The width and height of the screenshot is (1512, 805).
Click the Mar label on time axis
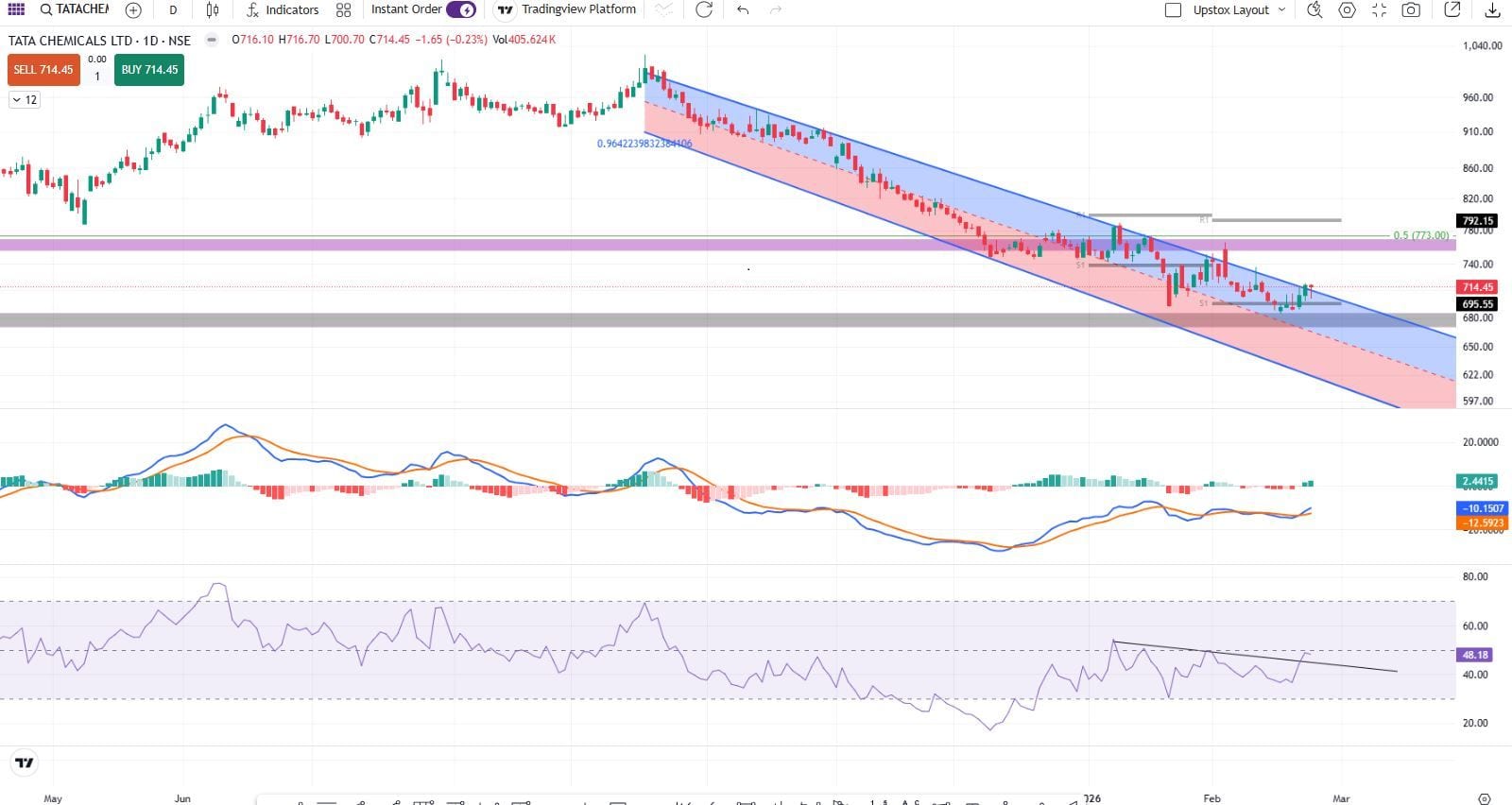[x=1341, y=798]
